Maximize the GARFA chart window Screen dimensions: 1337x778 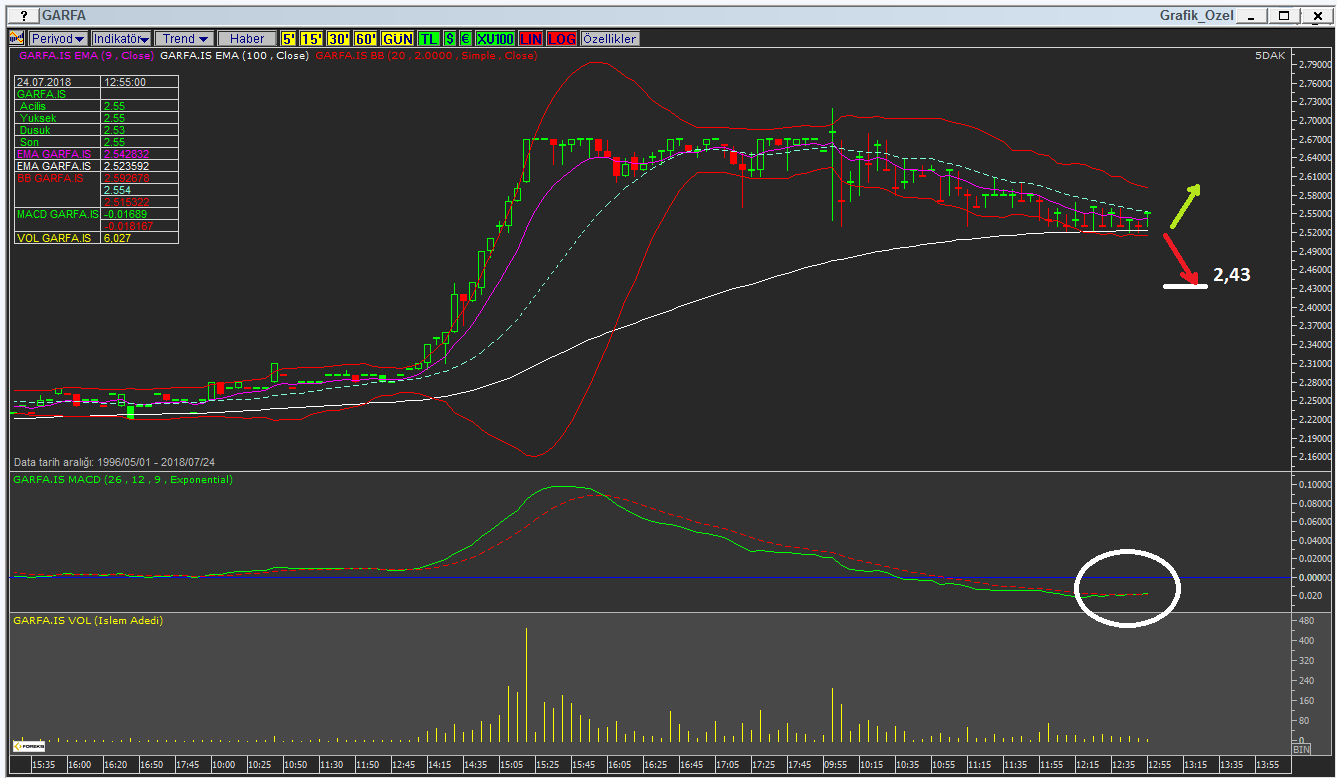point(1285,15)
